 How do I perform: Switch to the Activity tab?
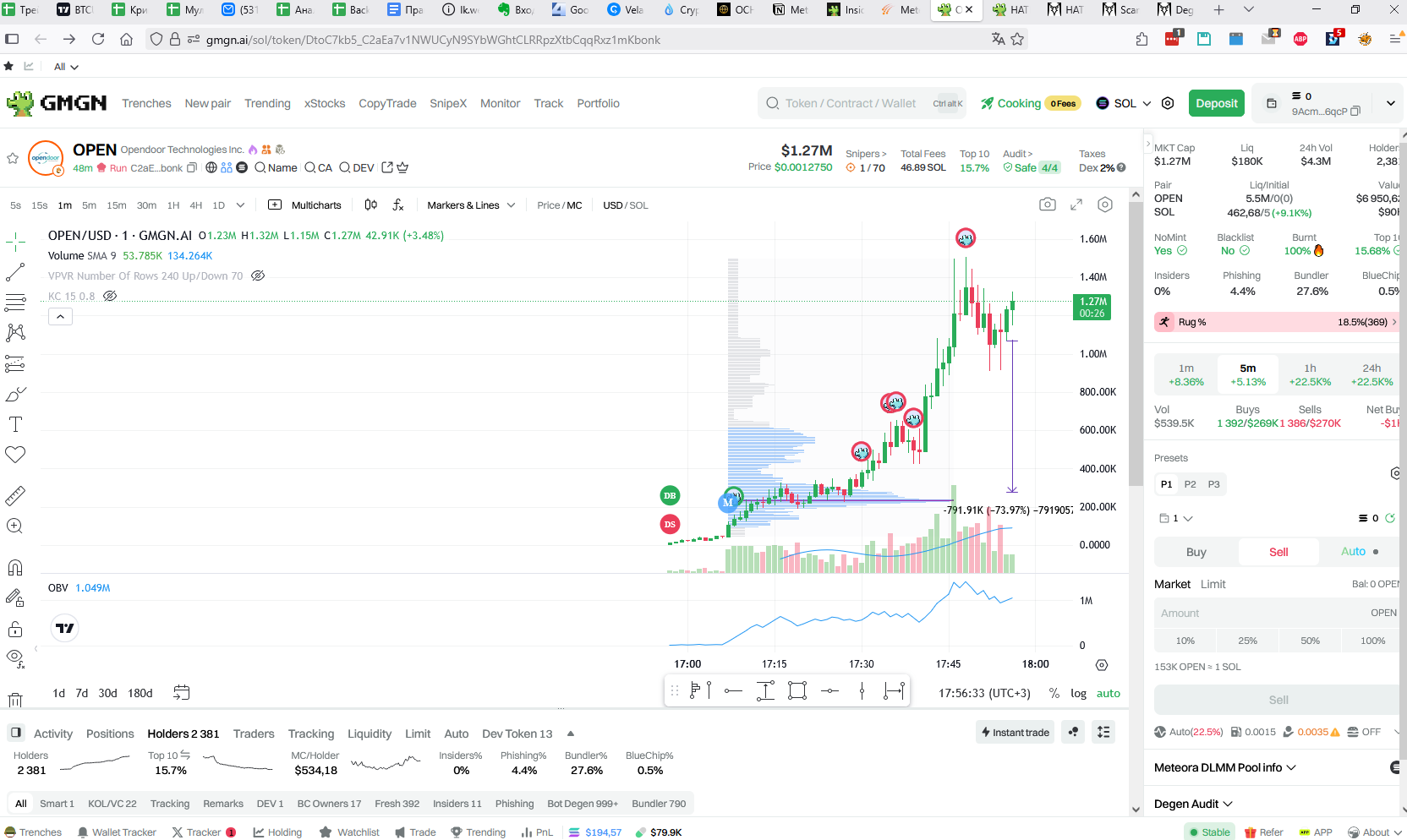(x=53, y=734)
